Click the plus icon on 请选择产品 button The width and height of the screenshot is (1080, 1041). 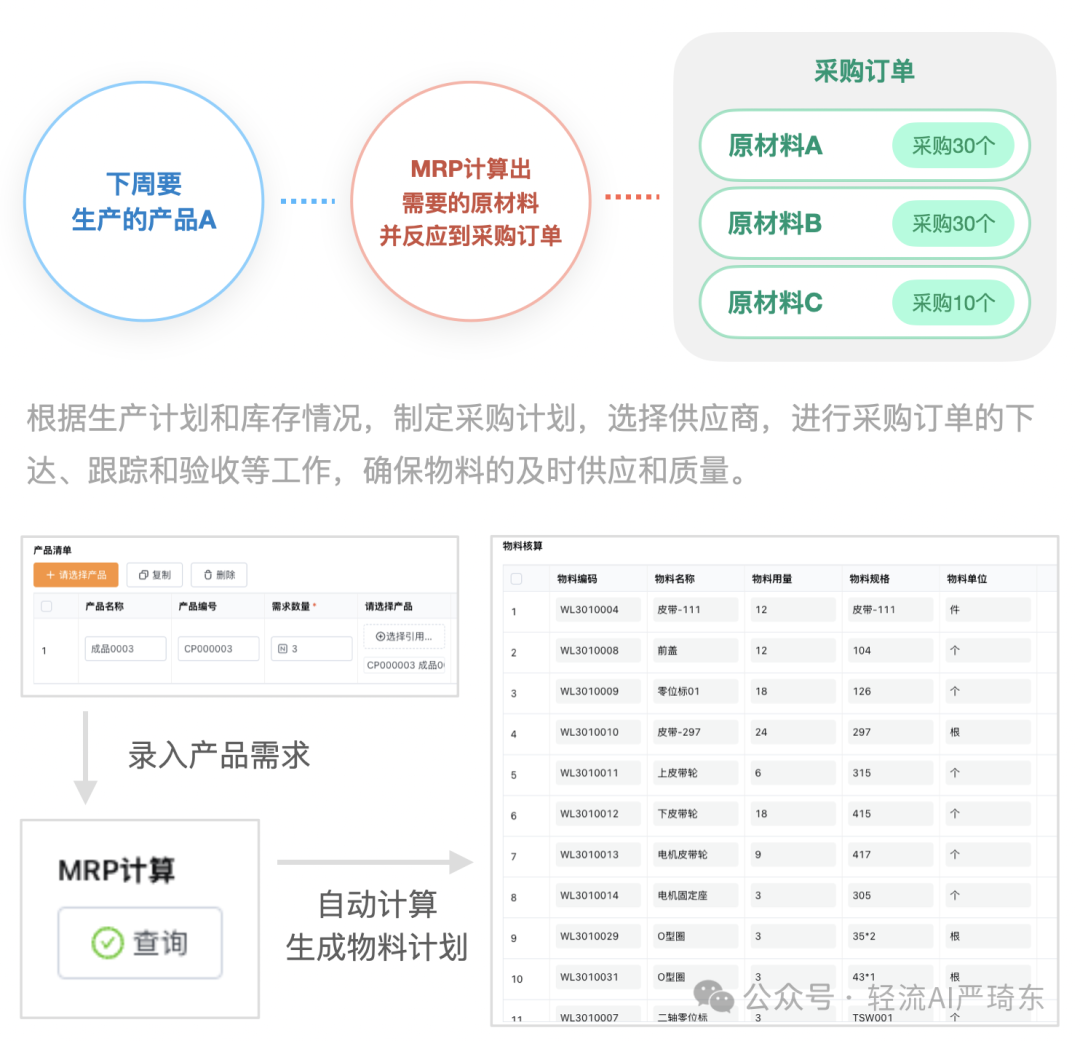pos(48,575)
